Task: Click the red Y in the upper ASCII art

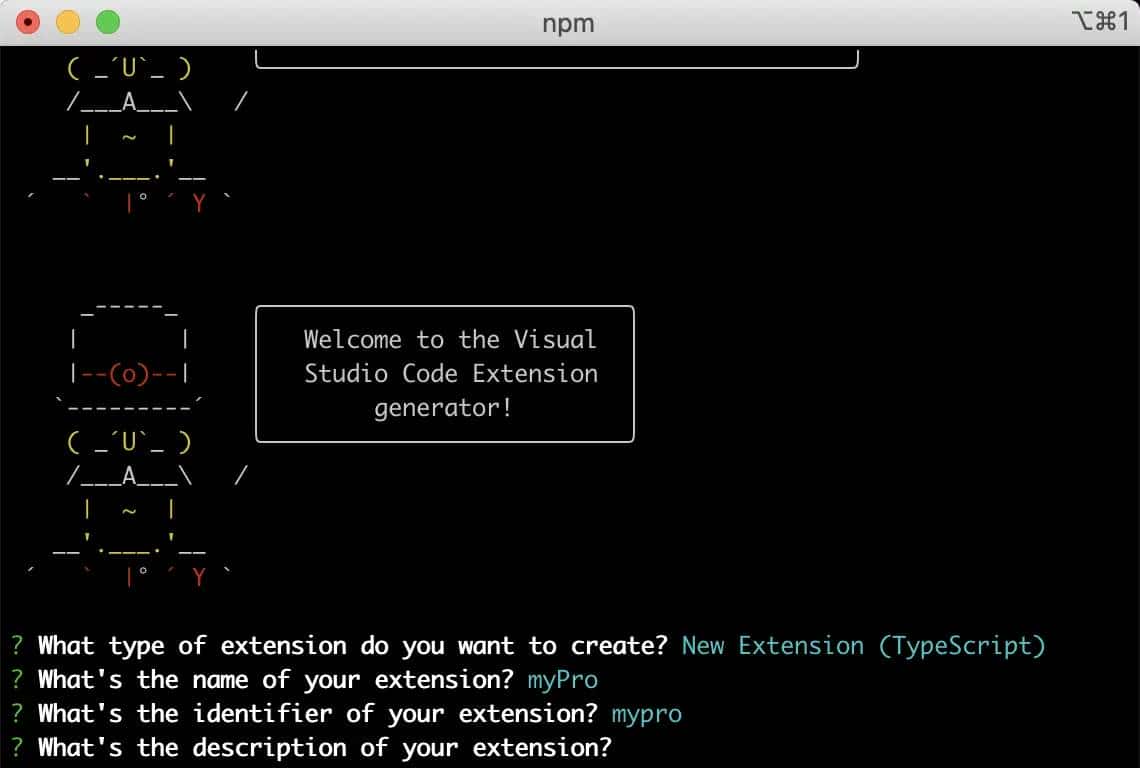Action: point(199,203)
